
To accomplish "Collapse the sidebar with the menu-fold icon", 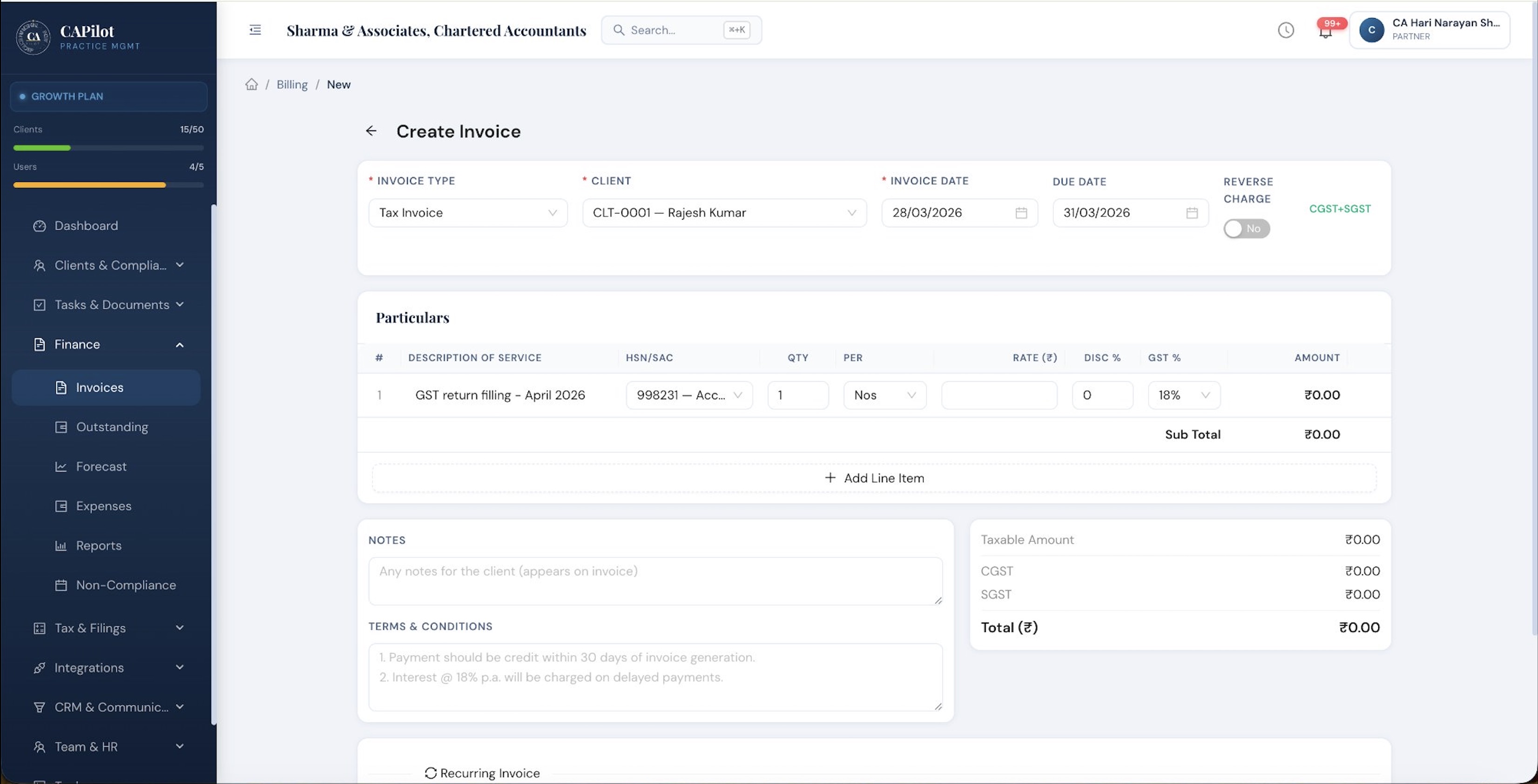I will pos(255,30).
